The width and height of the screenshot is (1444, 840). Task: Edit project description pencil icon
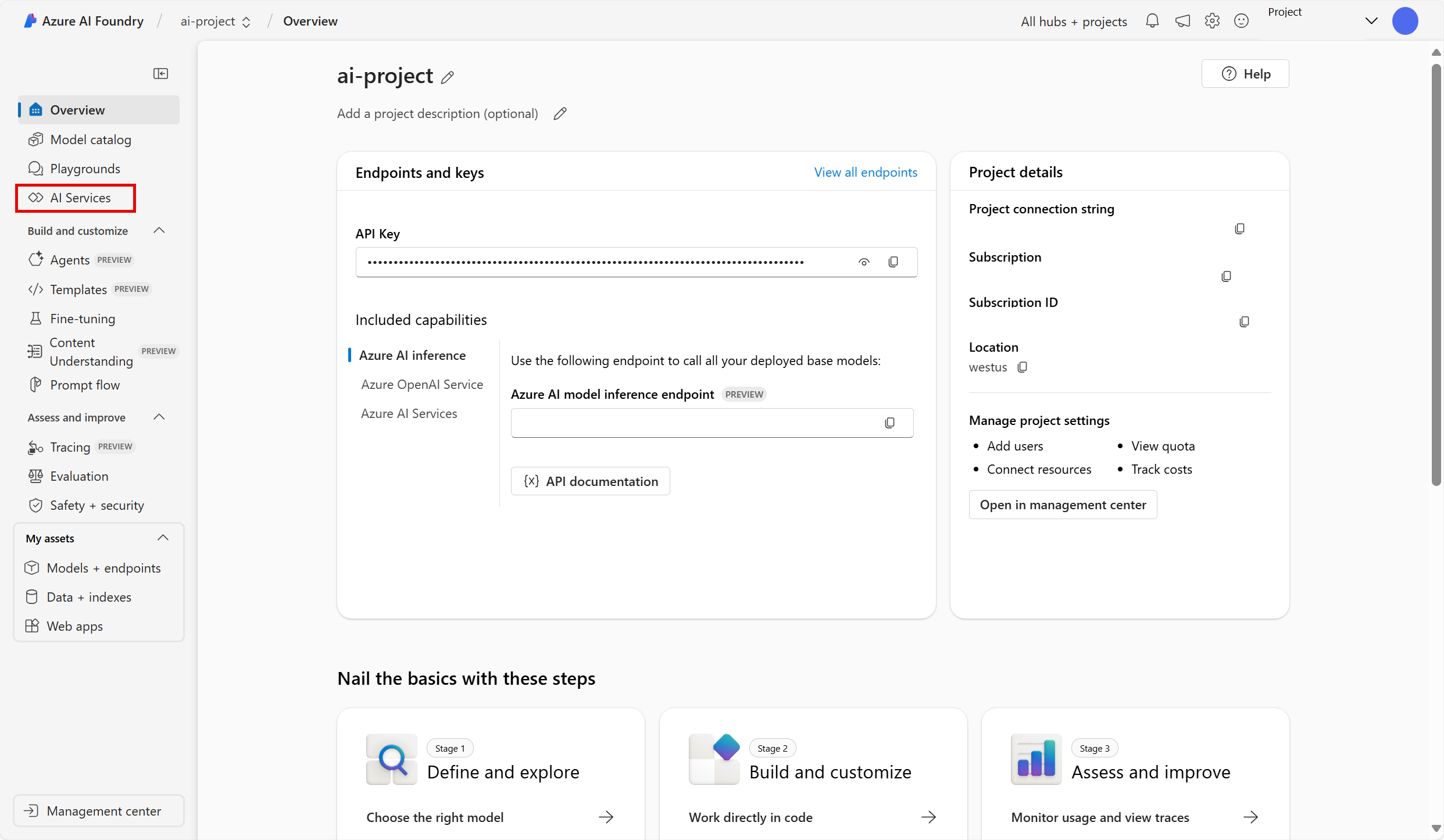pyautogui.click(x=560, y=114)
